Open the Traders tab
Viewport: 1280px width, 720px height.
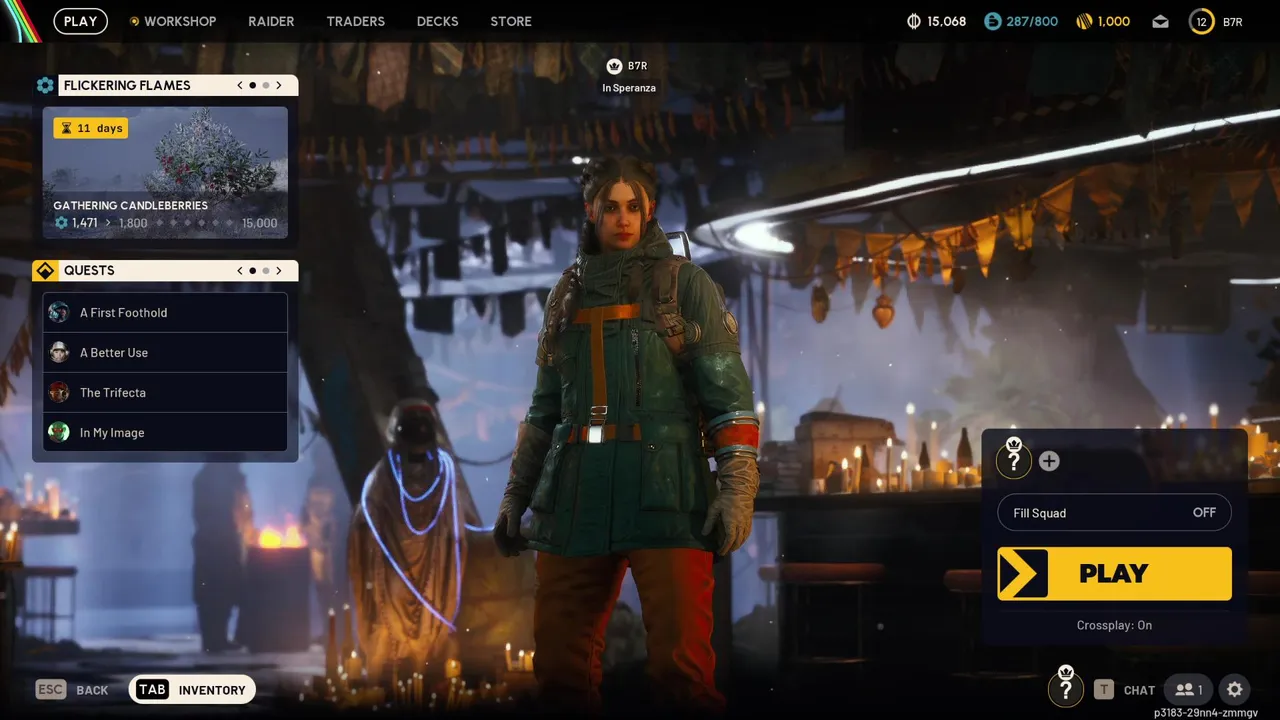(356, 21)
